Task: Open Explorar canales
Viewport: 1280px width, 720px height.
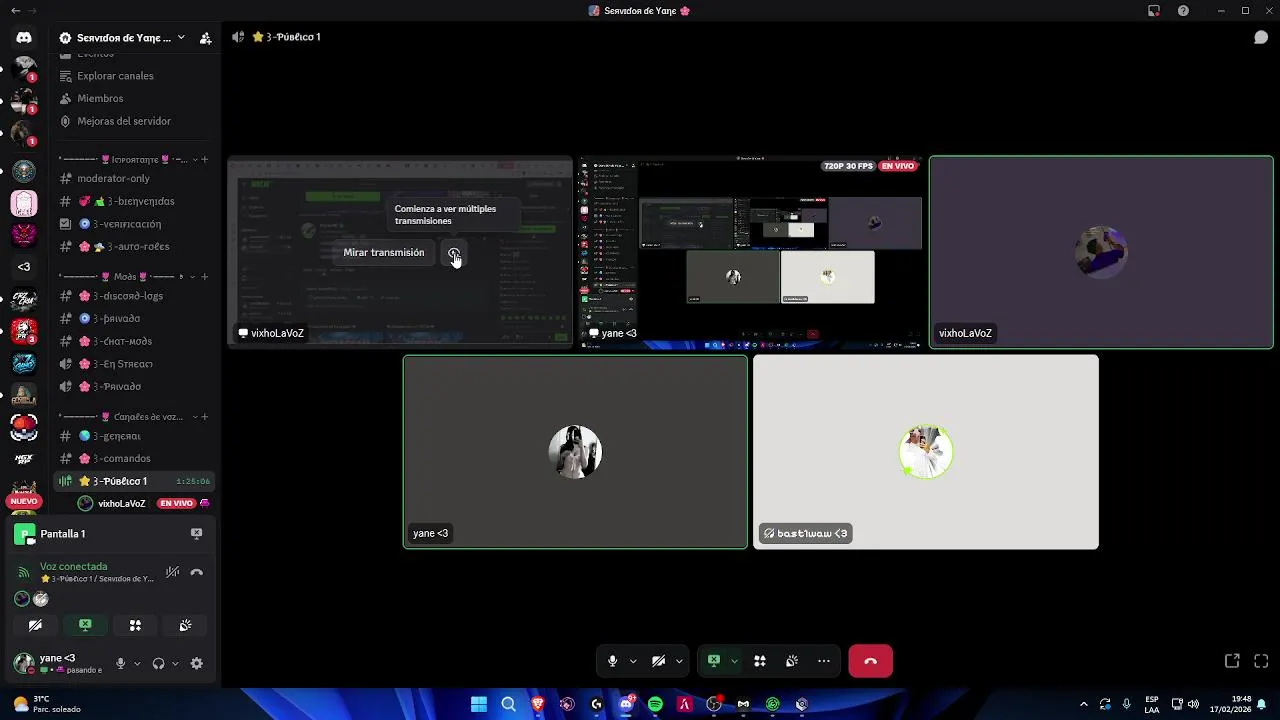Action: pyautogui.click(x=115, y=76)
